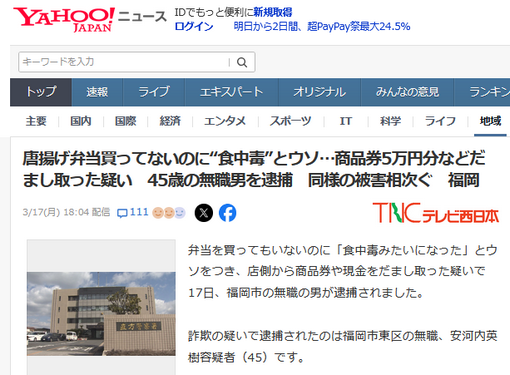Share article on Facebook icon
The width and height of the screenshot is (510, 375).
228,213
